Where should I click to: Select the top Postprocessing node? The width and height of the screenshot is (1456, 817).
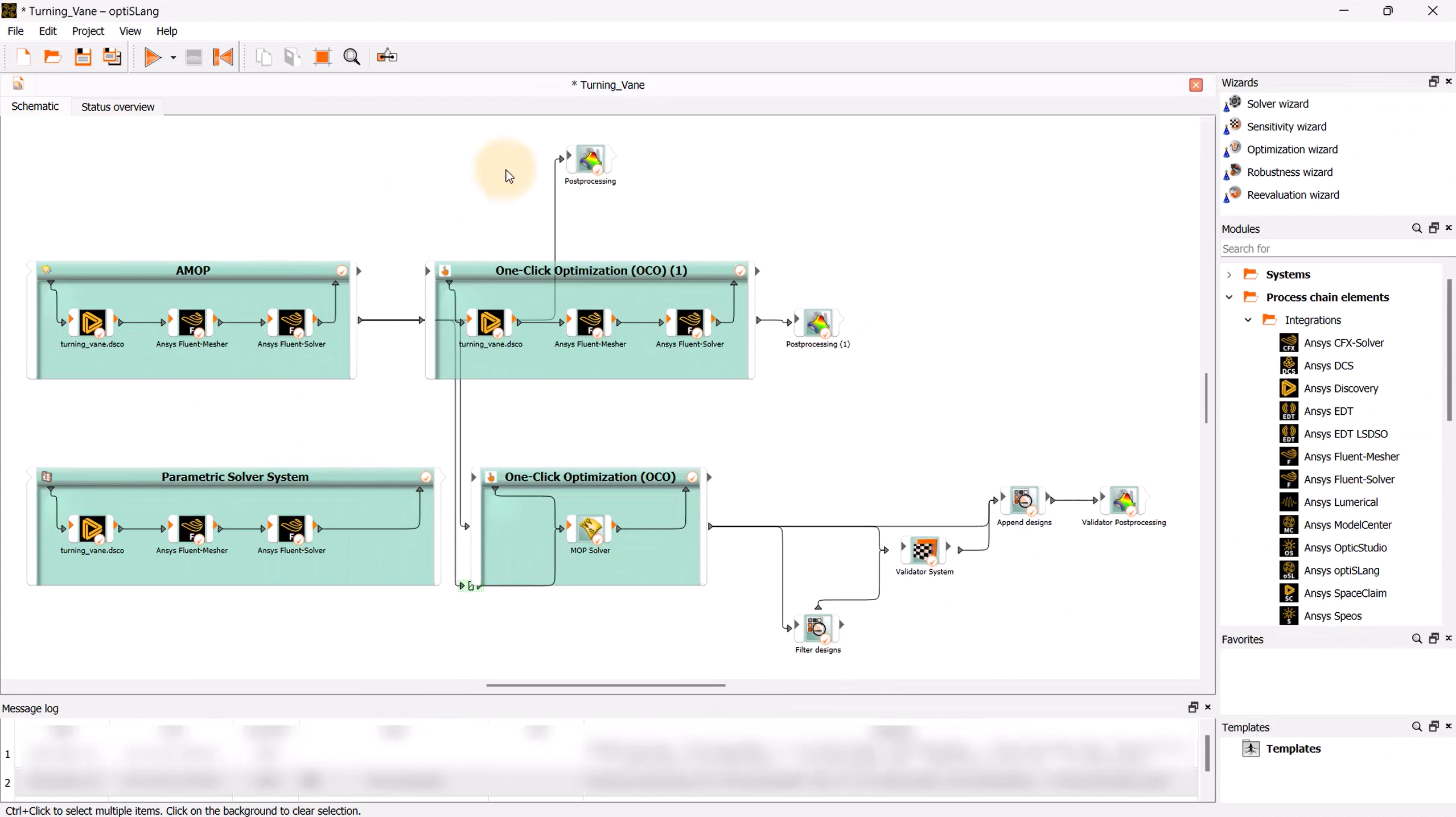(x=590, y=159)
